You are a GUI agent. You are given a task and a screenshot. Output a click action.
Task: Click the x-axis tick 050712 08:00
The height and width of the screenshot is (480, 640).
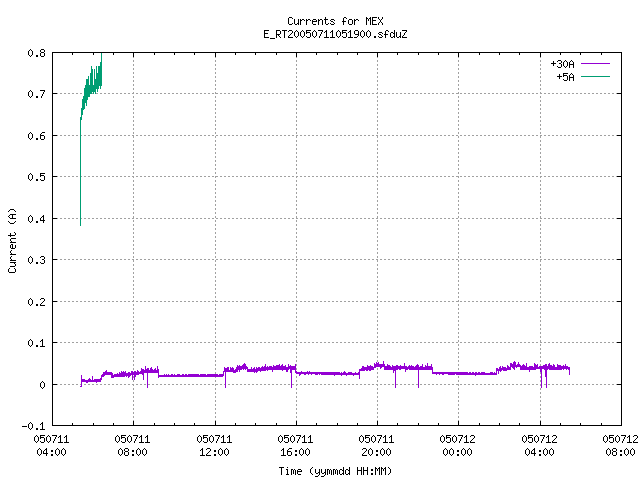coord(620,446)
